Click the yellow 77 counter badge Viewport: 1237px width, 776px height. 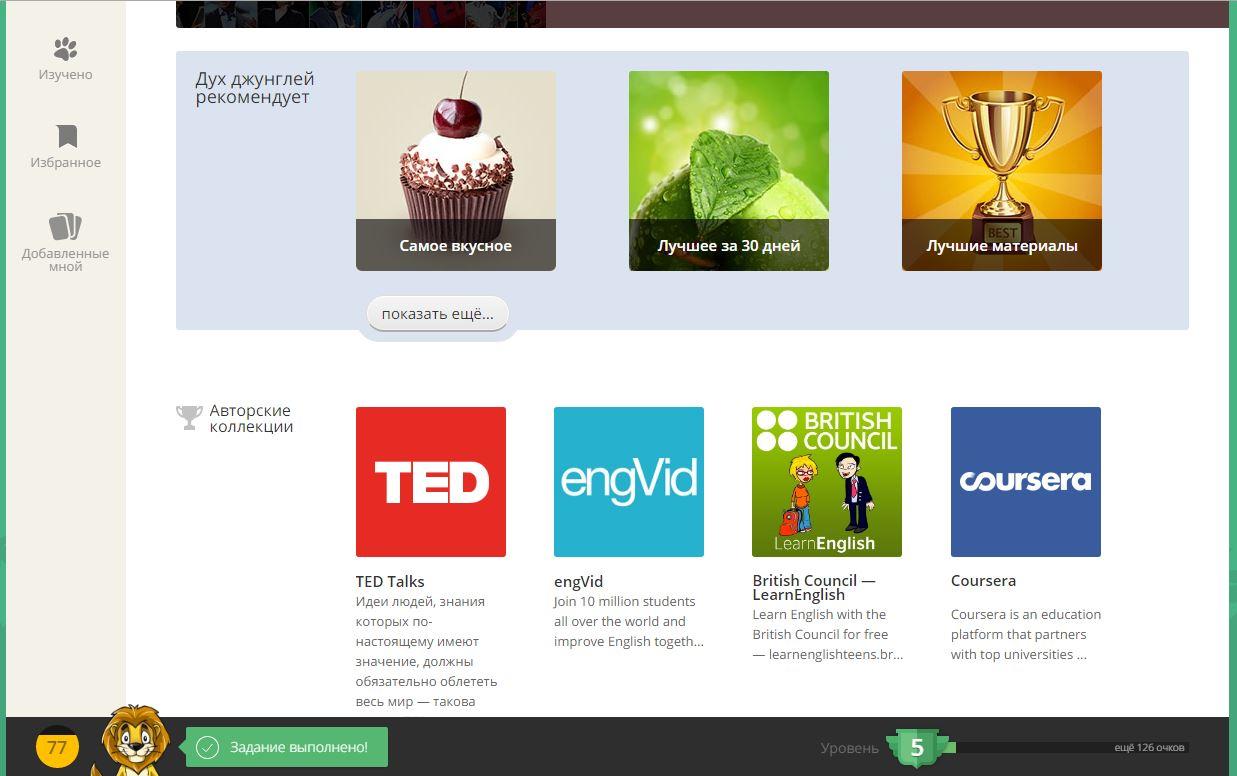pyautogui.click(x=57, y=747)
